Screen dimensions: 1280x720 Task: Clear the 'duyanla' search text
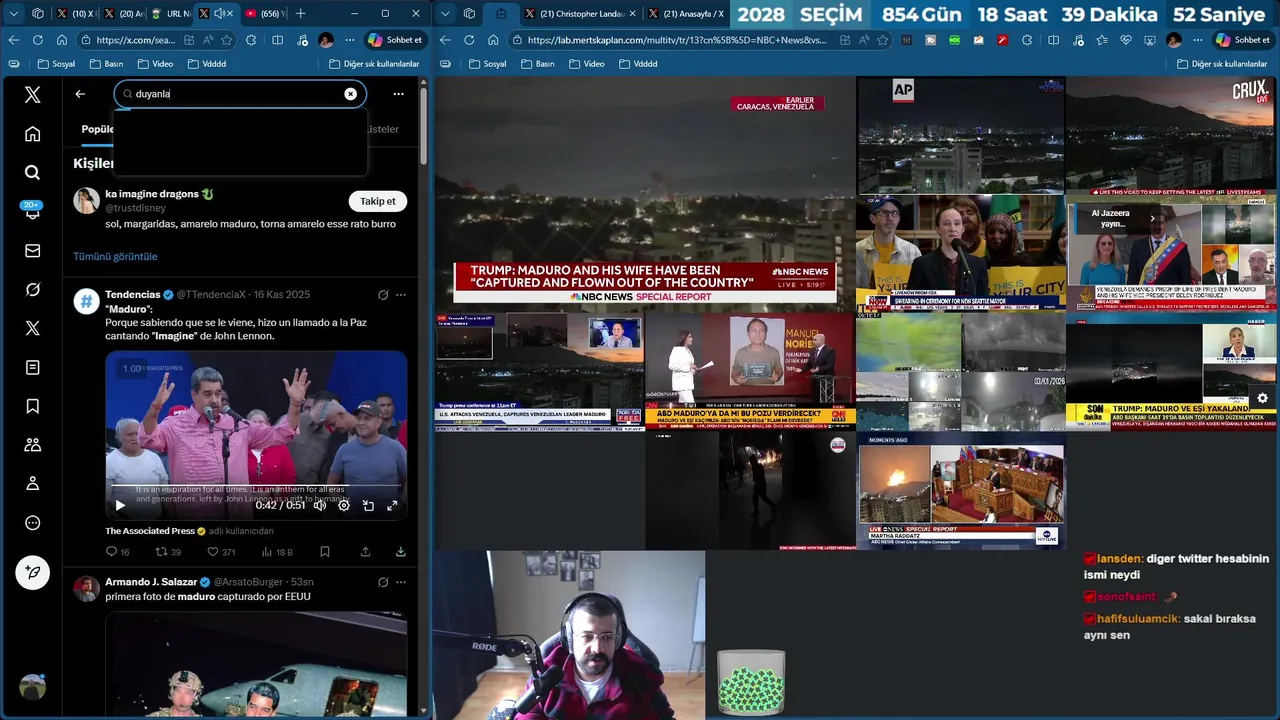pyautogui.click(x=351, y=94)
